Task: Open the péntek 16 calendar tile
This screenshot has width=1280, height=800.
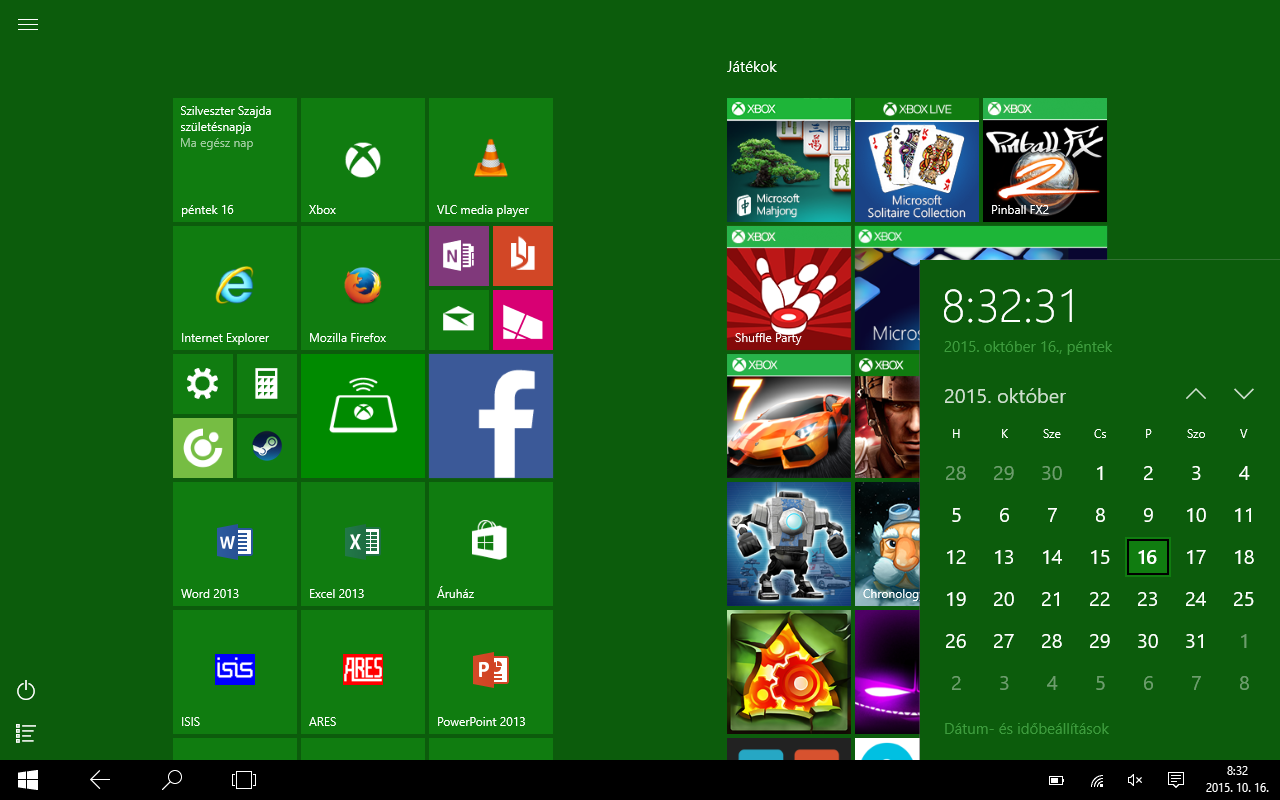Action: (235, 160)
